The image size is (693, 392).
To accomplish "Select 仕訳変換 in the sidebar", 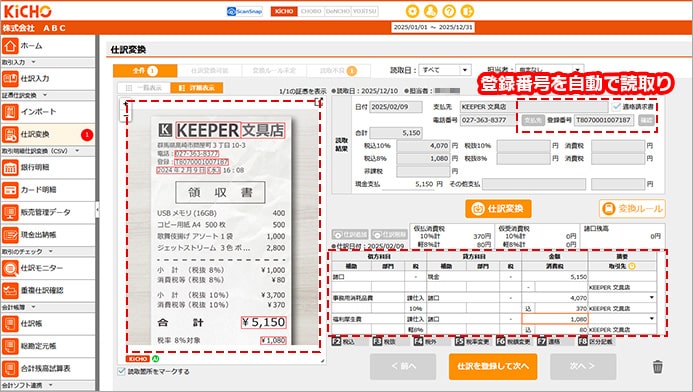I will coord(47,134).
